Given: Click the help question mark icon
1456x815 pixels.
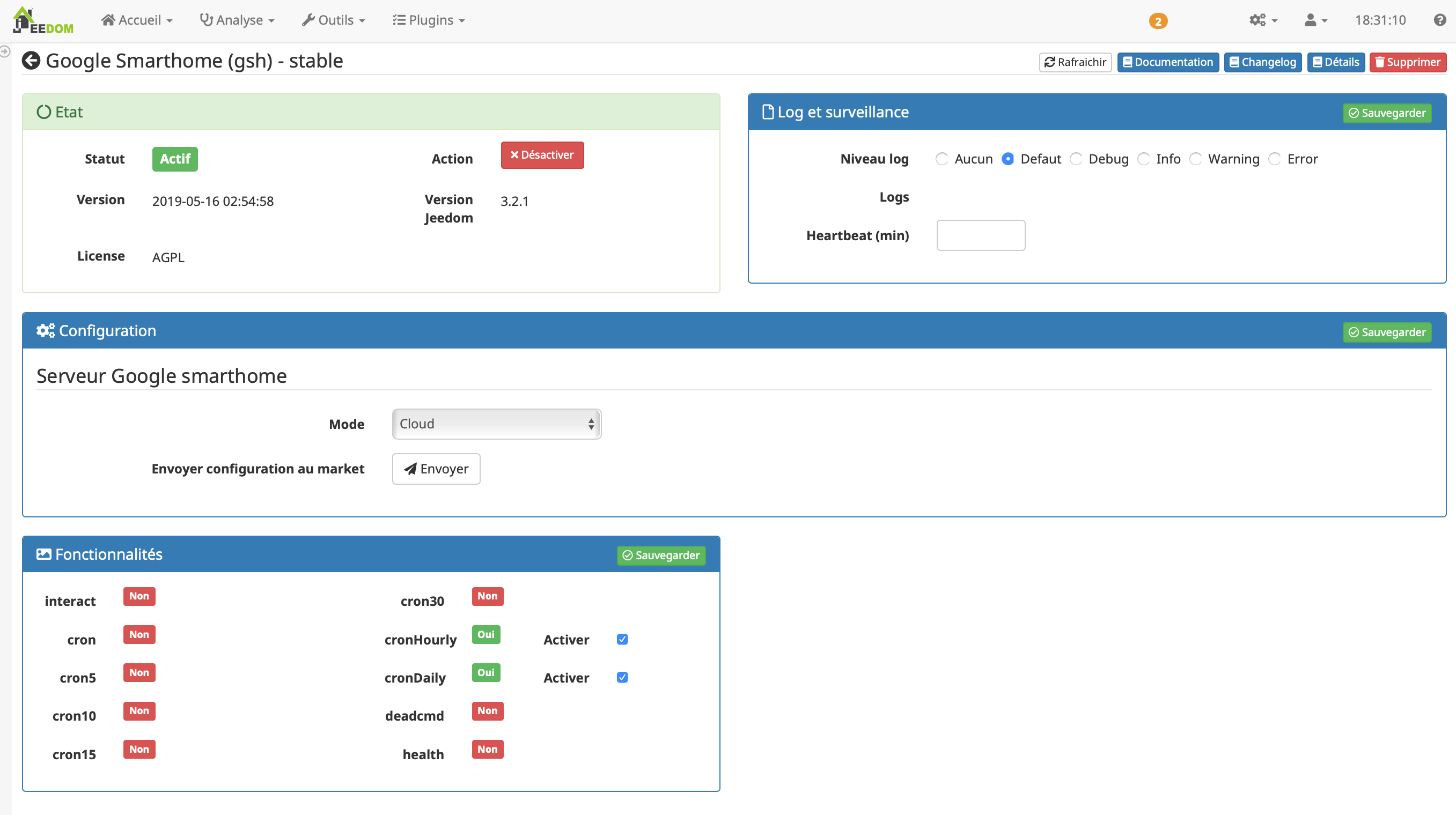Looking at the screenshot, I should (1439, 20).
